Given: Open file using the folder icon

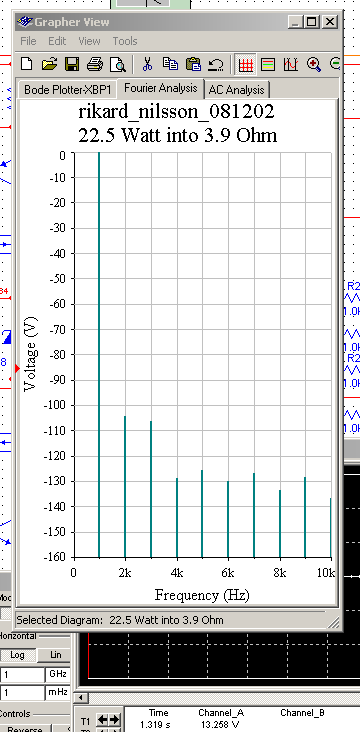Looking at the screenshot, I should 49,64.
